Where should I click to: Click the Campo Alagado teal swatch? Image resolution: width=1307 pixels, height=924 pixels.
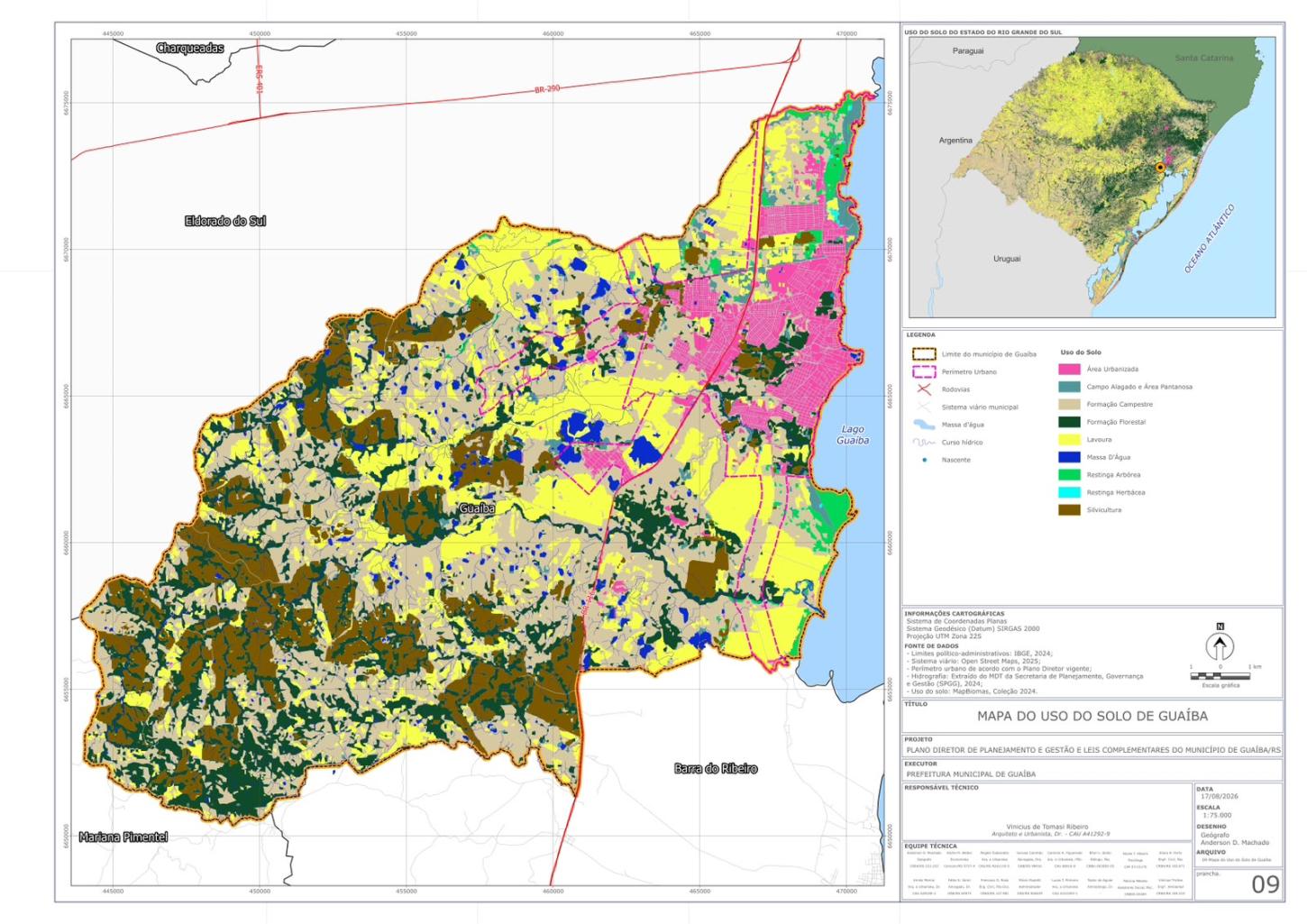tap(1069, 387)
